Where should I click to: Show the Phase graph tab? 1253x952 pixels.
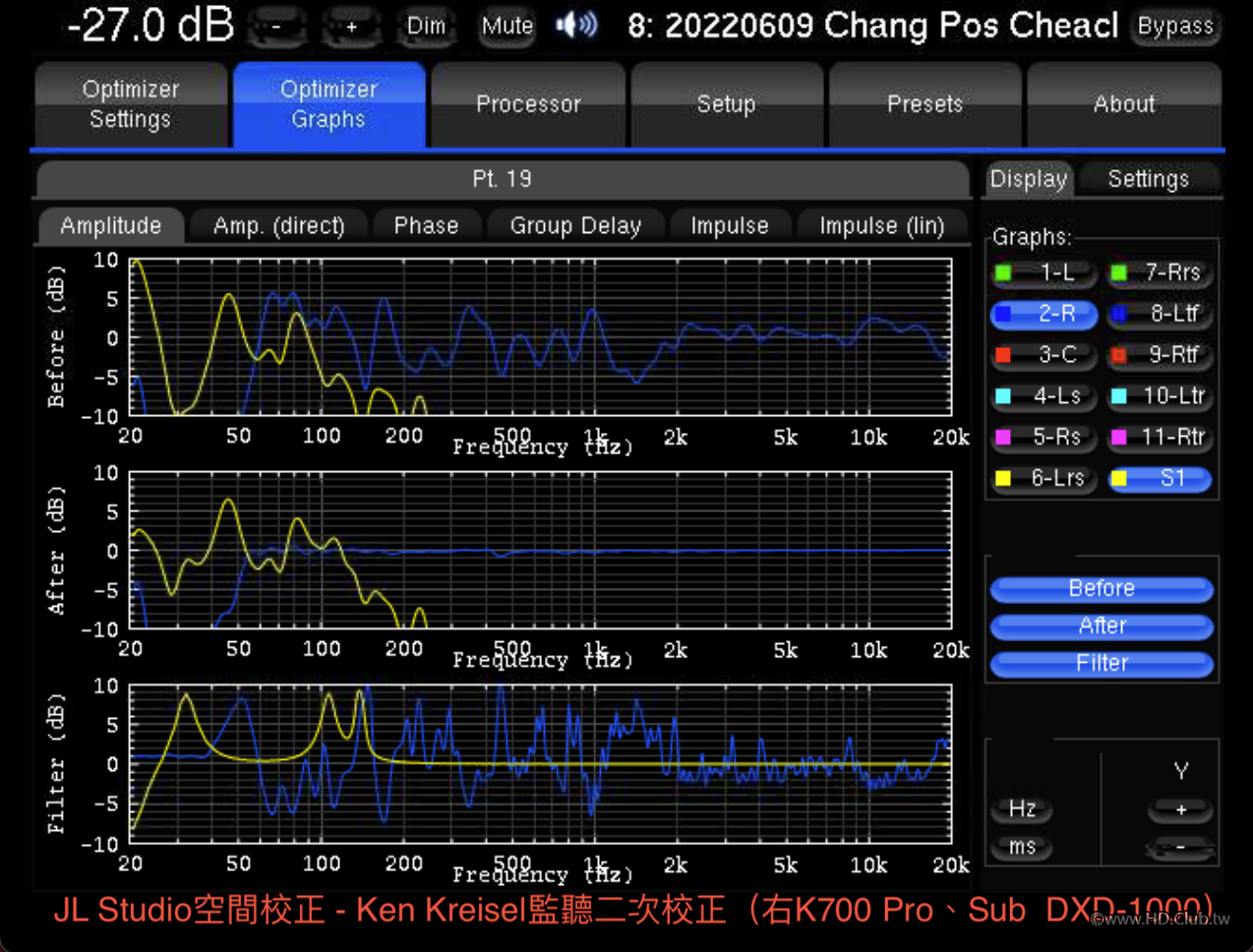[x=426, y=225]
